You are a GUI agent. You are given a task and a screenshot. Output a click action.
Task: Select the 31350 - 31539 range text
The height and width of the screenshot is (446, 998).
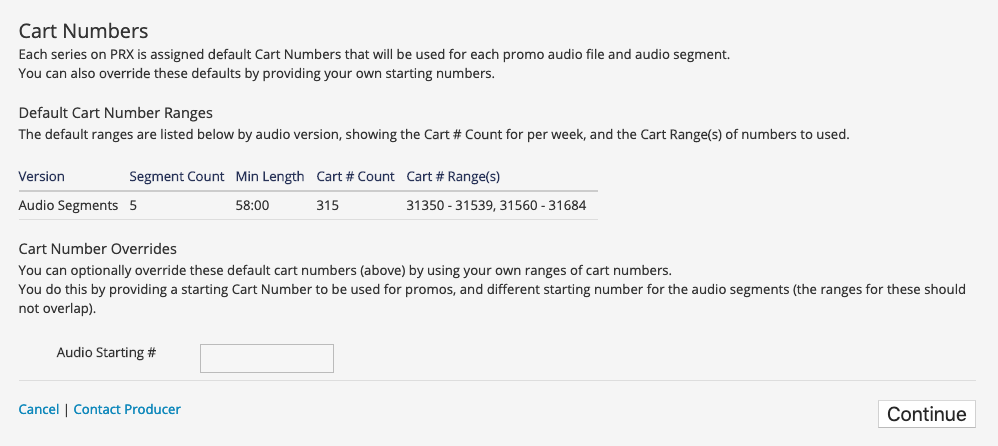pyautogui.click(x=450, y=206)
